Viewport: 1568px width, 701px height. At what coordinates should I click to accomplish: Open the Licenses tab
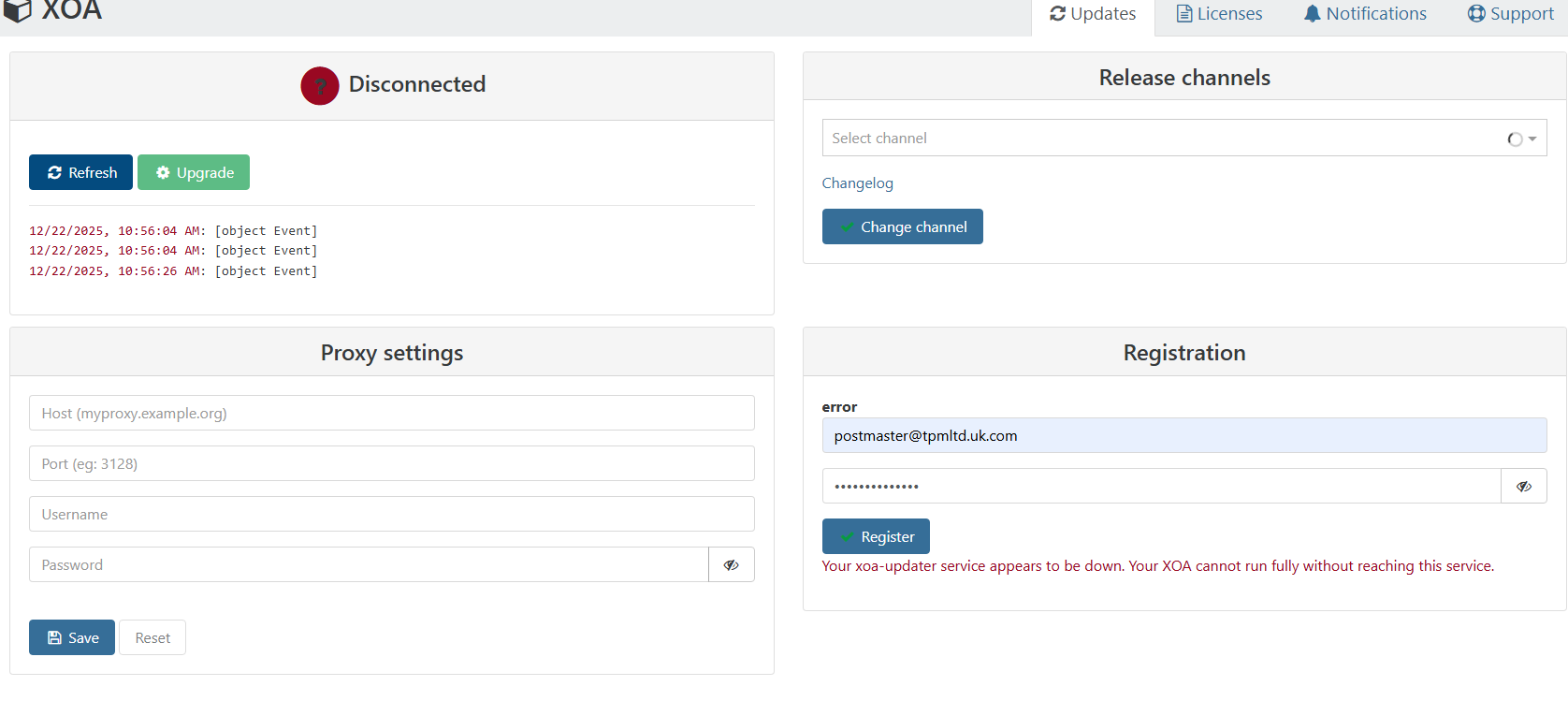[x=1219, y=14]
